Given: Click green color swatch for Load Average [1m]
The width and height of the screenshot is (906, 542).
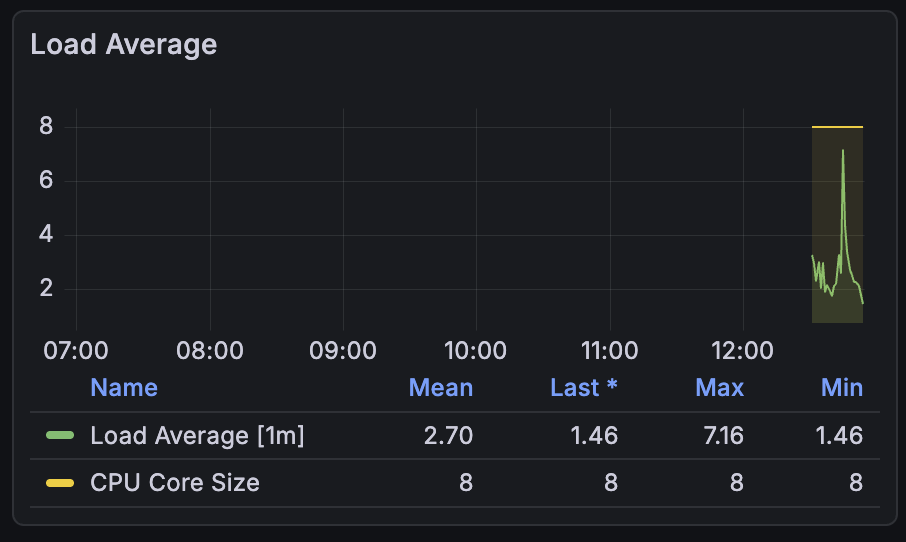Looking at the screenshot, I should click(60, 436).
